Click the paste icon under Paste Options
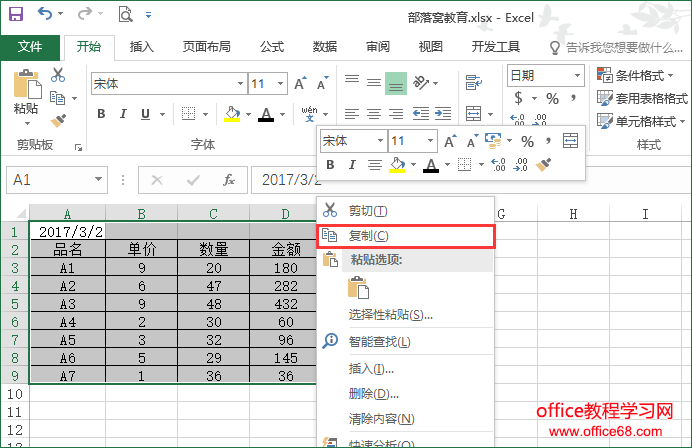The width and height of the screenshot is (692, 448). (x=358, y=288)
